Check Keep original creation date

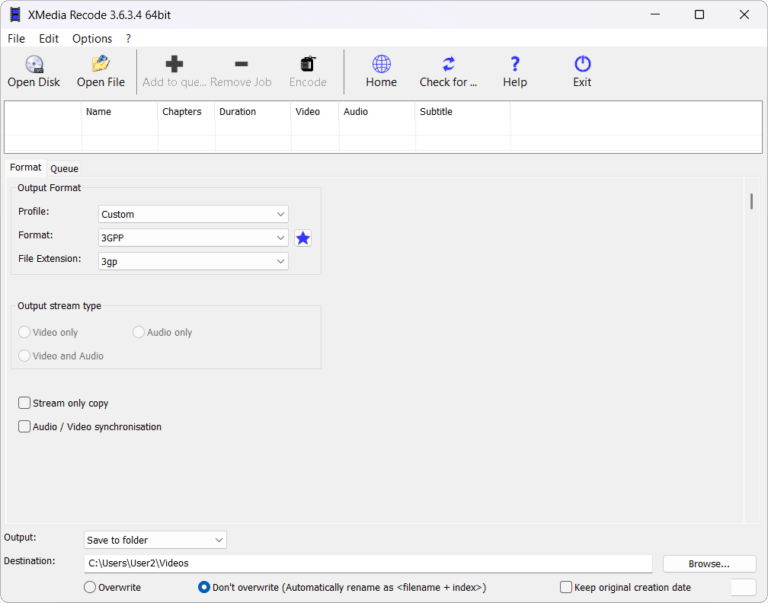click(x=566, y=587)
